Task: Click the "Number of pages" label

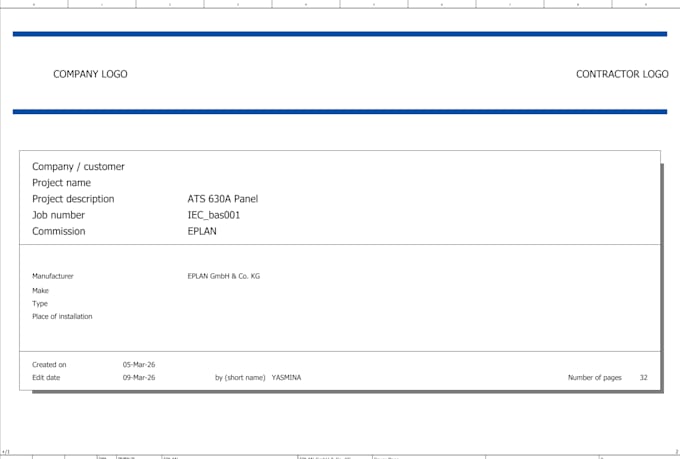Action: (595, 377)
